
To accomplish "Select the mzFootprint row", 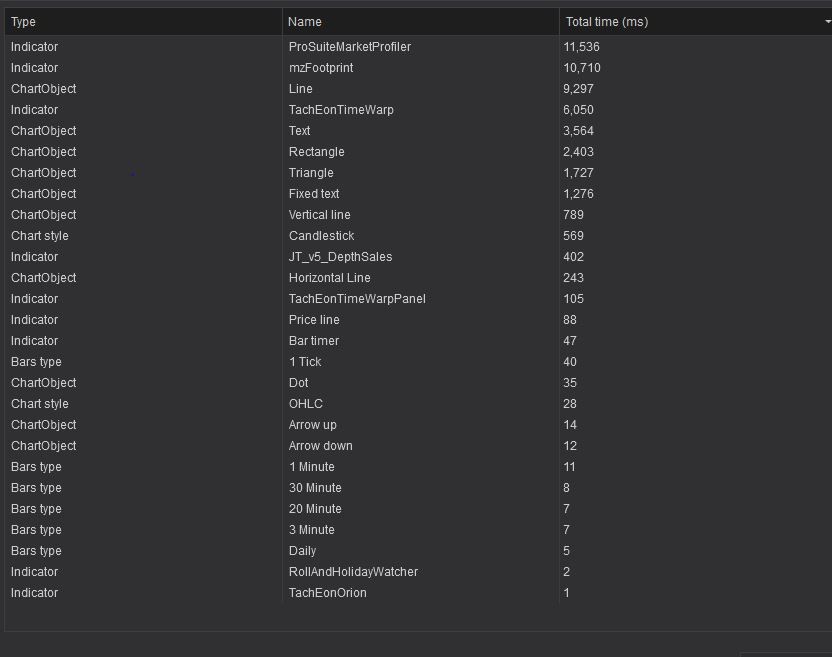I will 320,68.
